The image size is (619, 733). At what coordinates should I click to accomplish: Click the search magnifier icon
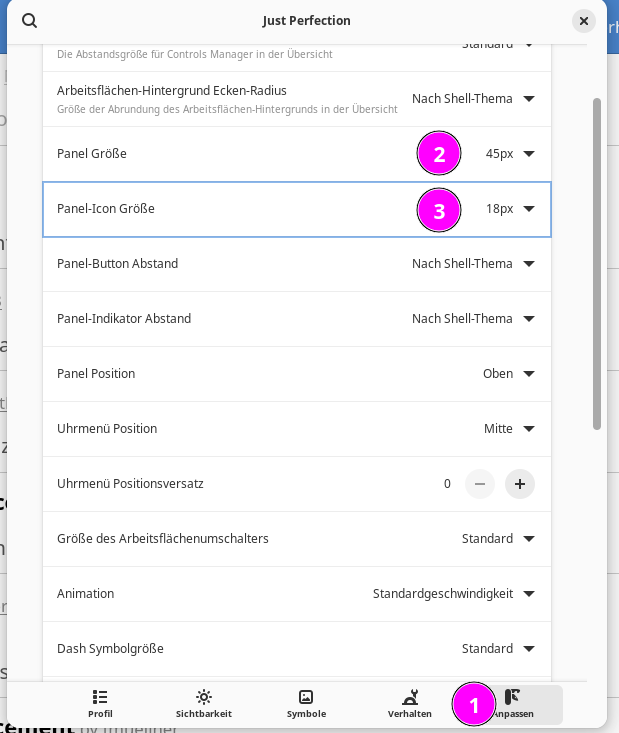click(30, 21)
